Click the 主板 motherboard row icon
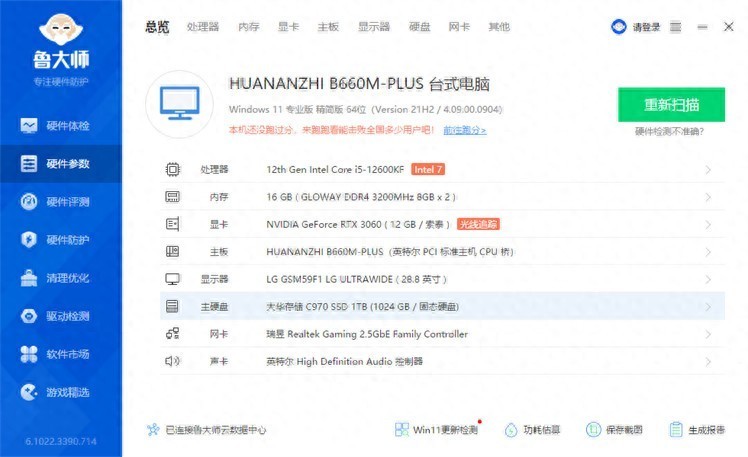The image size is (748, 457). click(173, 251)
